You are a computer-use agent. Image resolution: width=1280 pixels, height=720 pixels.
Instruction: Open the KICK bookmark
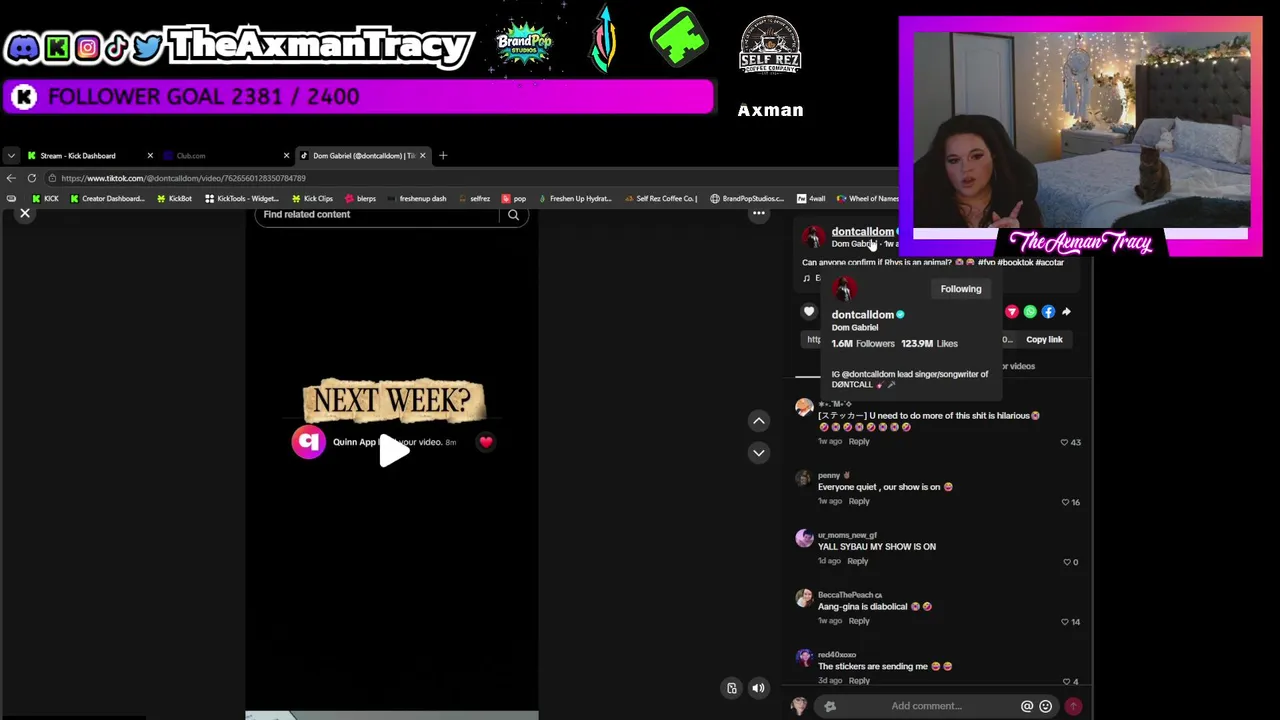click(x=45, y=199)
